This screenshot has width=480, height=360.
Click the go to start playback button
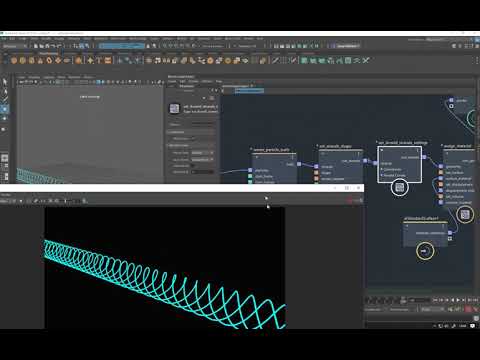(435, 300)
